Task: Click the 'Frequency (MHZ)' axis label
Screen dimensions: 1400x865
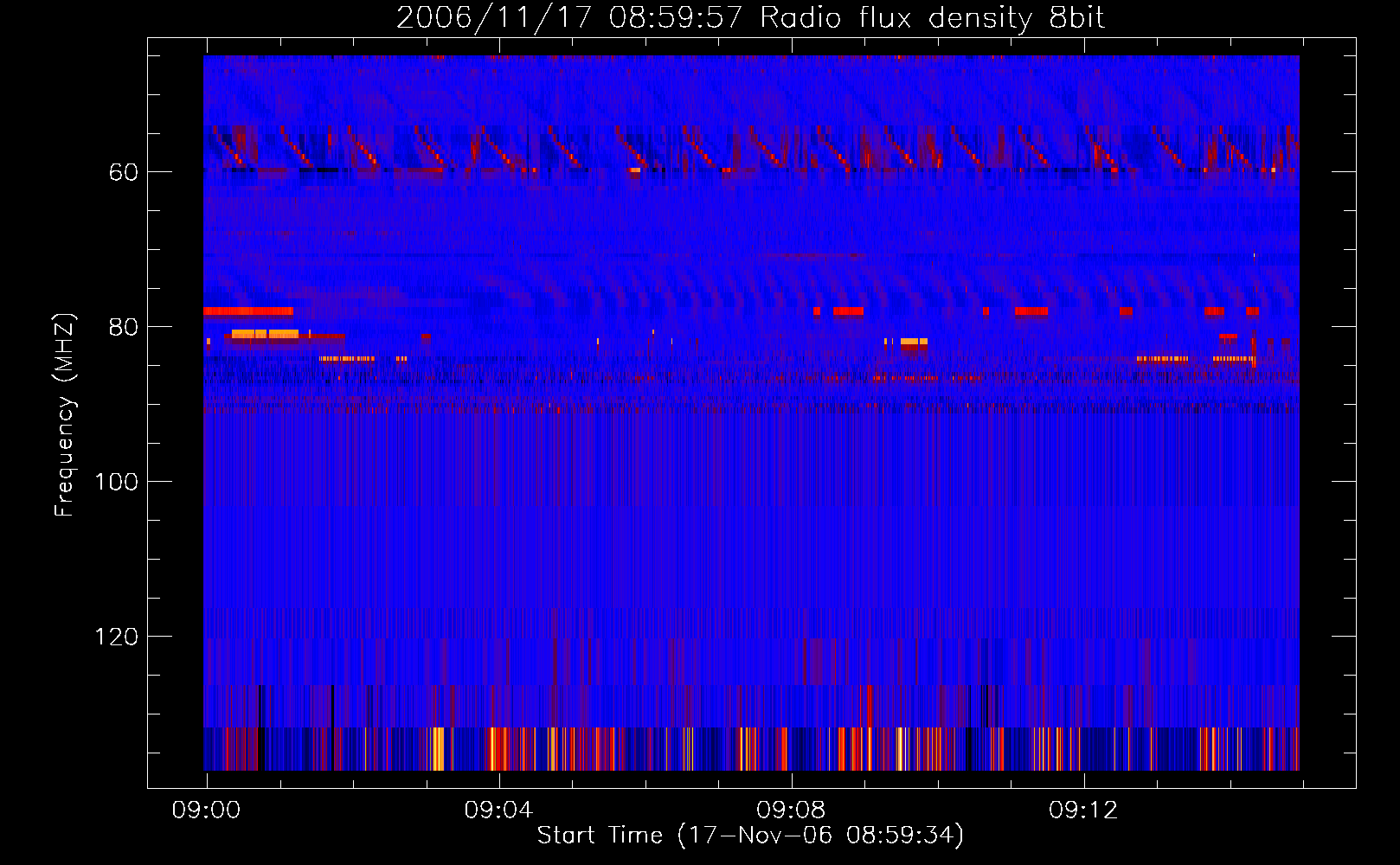Action: (65, 414)
